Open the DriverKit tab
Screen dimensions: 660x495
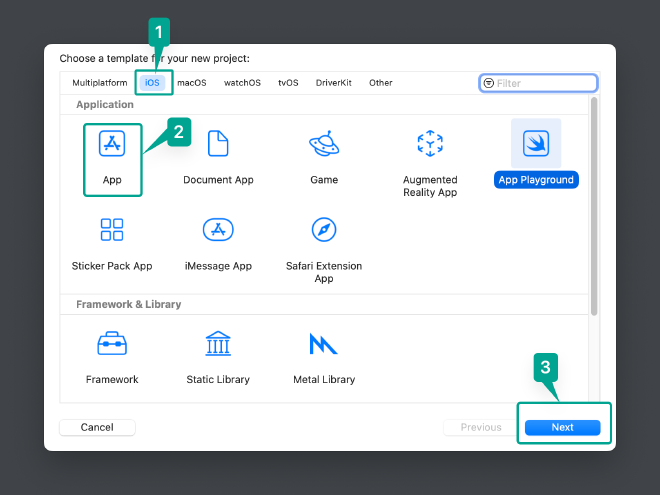(x=334, y=83)
